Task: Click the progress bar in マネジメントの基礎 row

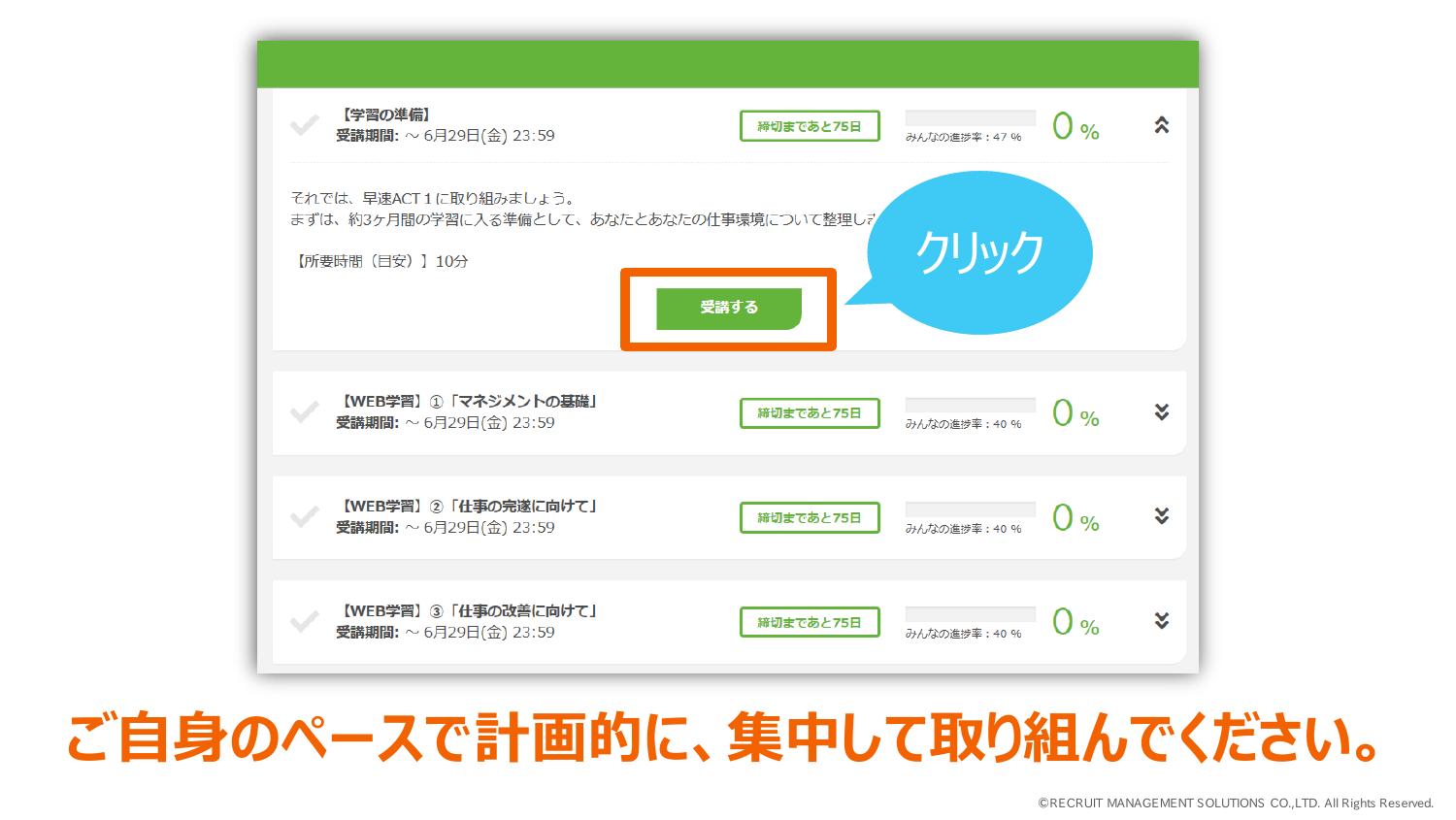Action: coord(970,405)
